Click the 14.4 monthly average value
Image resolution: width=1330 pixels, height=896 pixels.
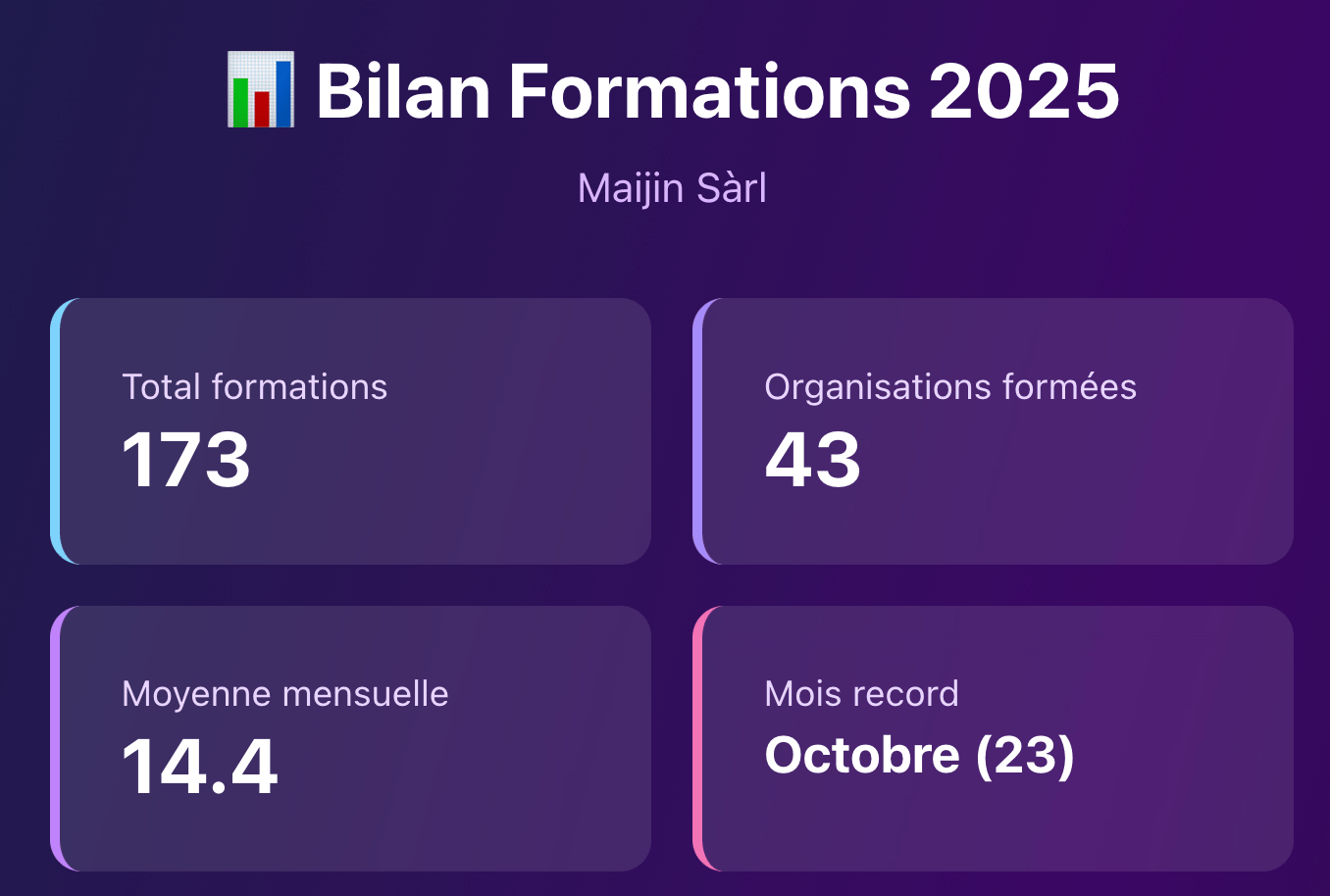[199, 767]
